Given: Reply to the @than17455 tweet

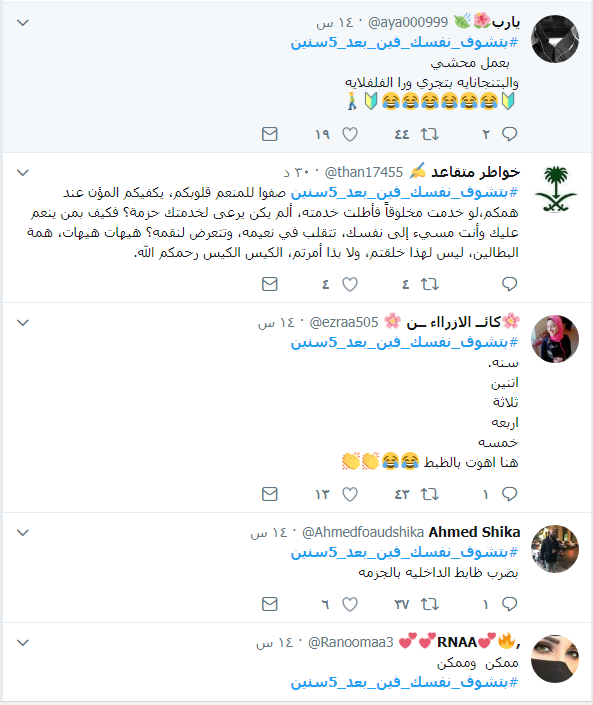Looking at the screenshot, I should (509, 284).
